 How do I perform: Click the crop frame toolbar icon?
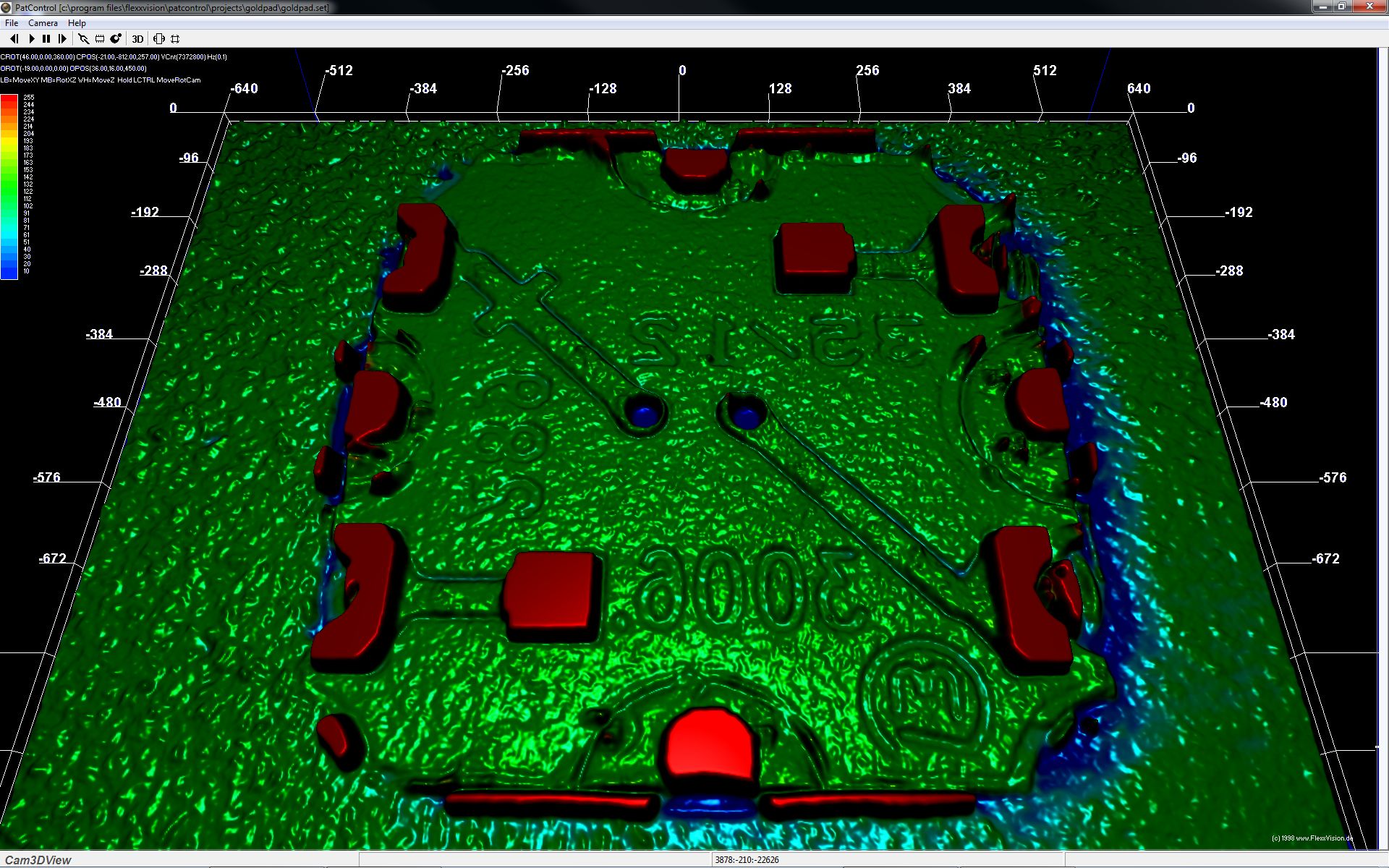click(x=175, y=39)
